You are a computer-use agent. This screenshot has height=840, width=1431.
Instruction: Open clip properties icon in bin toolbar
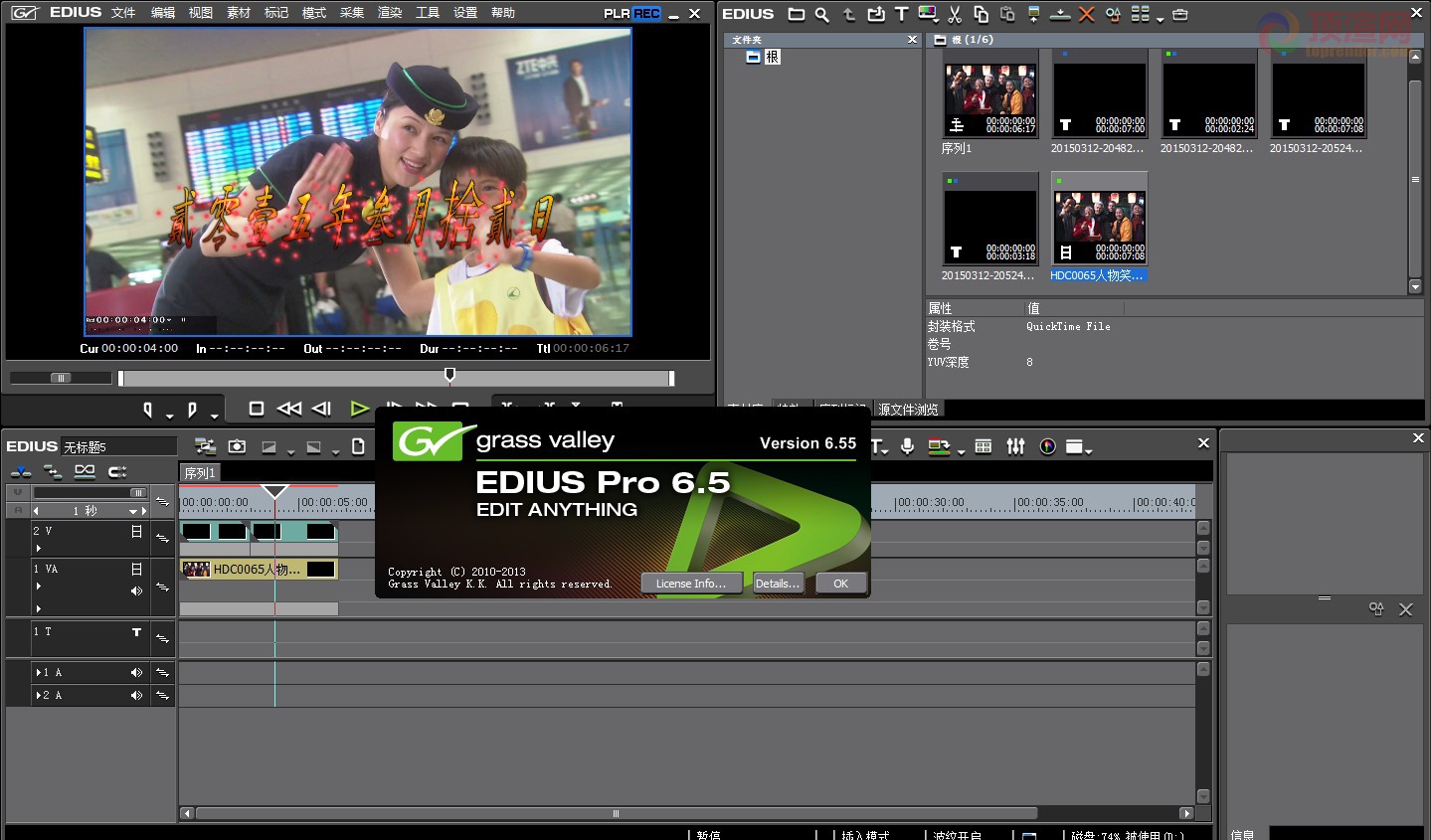[x=1113, y=14]
